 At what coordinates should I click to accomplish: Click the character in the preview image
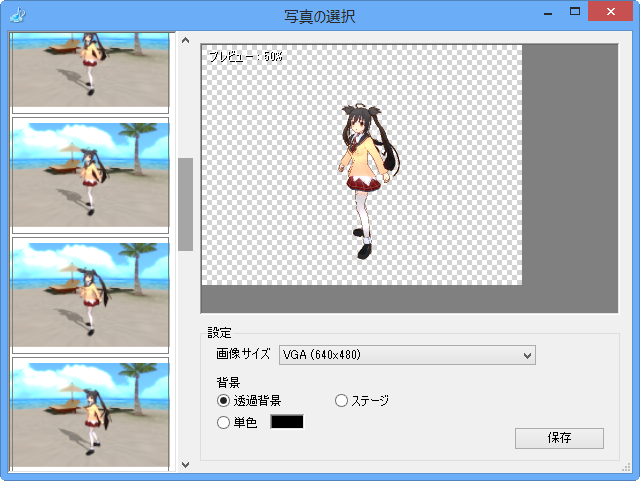pos(369,181)
